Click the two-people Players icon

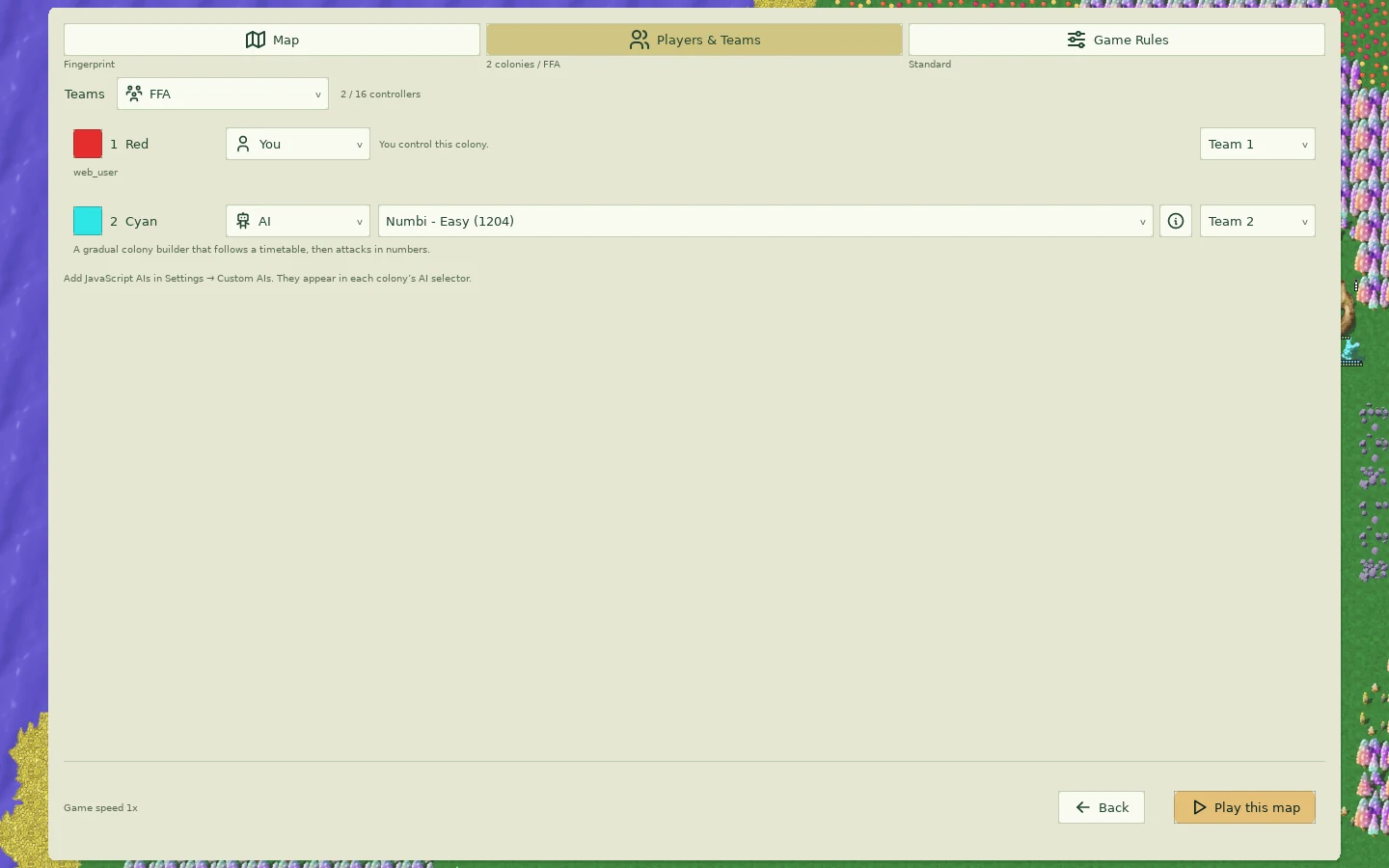pos(639,40)
